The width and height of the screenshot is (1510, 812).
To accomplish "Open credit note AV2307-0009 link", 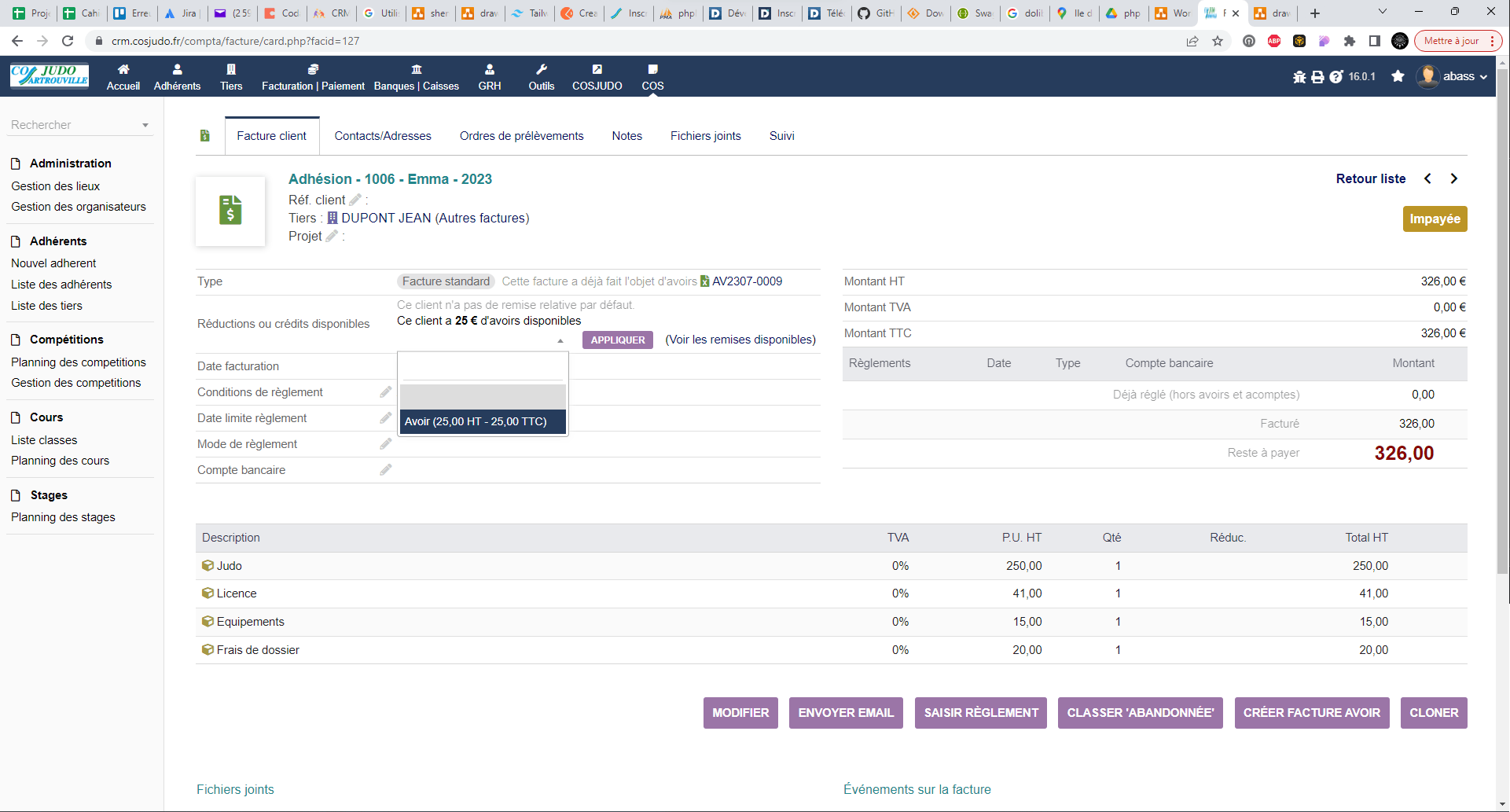I will (747, 281).
